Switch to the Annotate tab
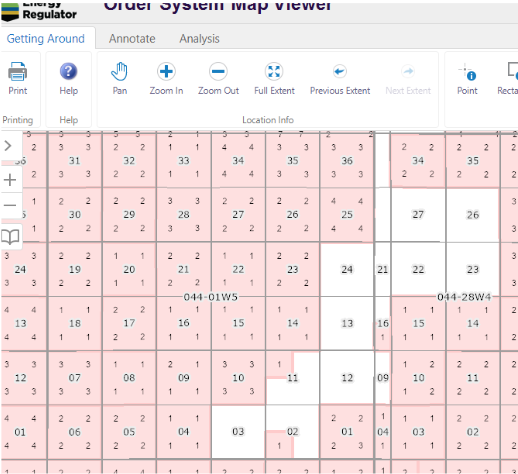The image size is (518, 474). (x=132, y=39)
